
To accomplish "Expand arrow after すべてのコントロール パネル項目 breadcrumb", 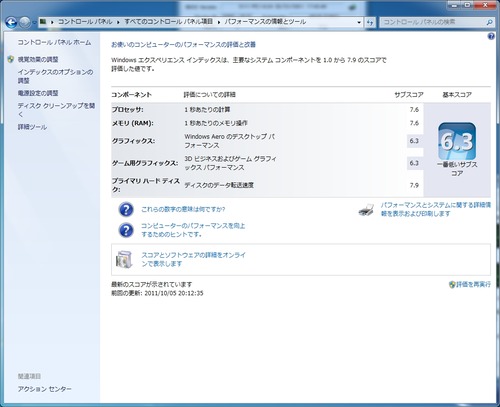I will 219,22.
